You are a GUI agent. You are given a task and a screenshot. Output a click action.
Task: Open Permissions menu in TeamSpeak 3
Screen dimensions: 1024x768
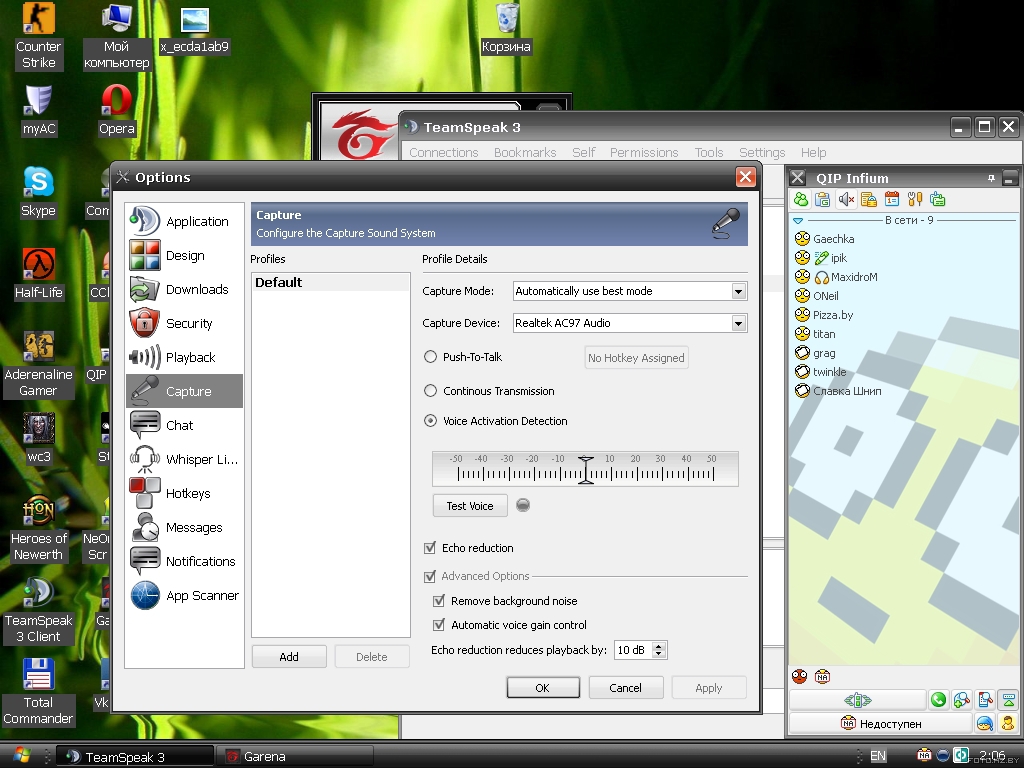point(644,152)
